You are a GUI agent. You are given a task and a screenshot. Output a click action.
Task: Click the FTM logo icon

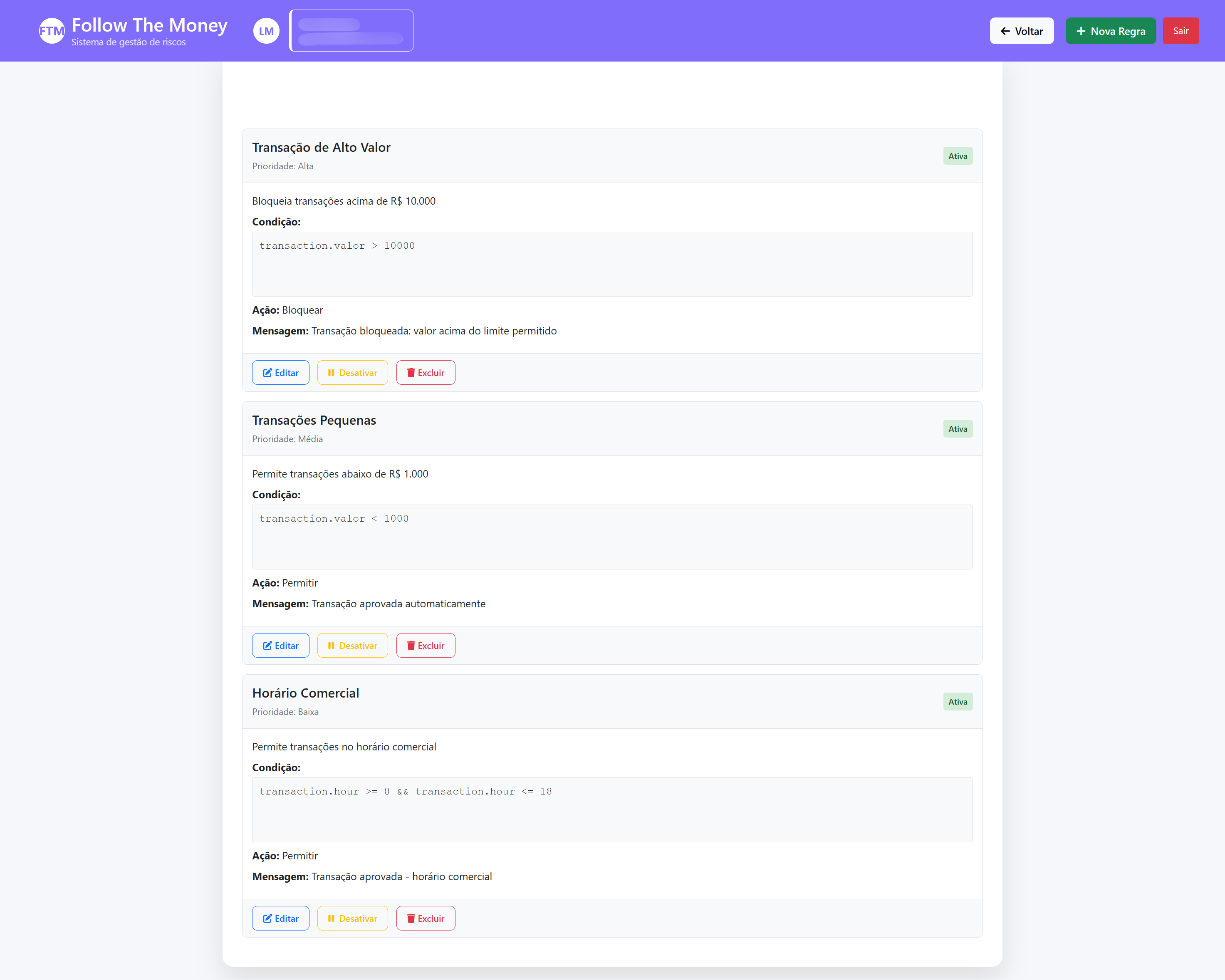tap(51, 31)
